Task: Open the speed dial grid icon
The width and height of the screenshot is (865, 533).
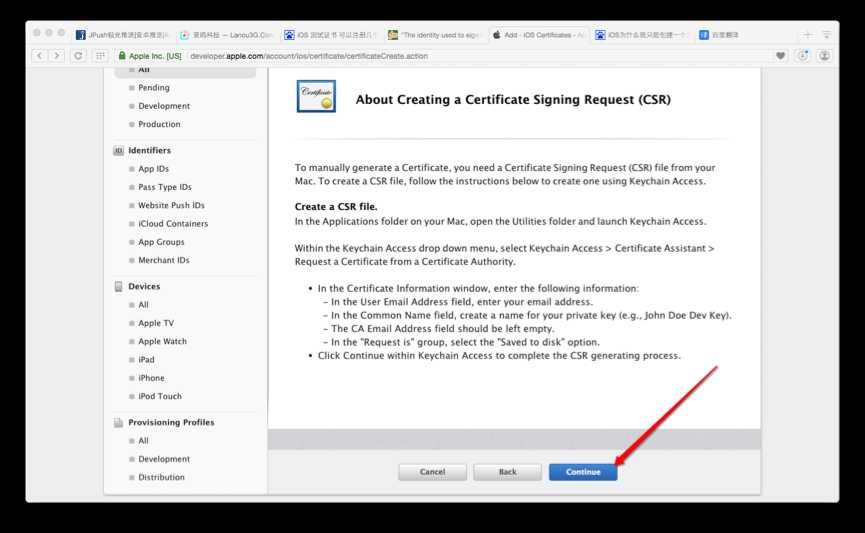Action: (100, 56)
